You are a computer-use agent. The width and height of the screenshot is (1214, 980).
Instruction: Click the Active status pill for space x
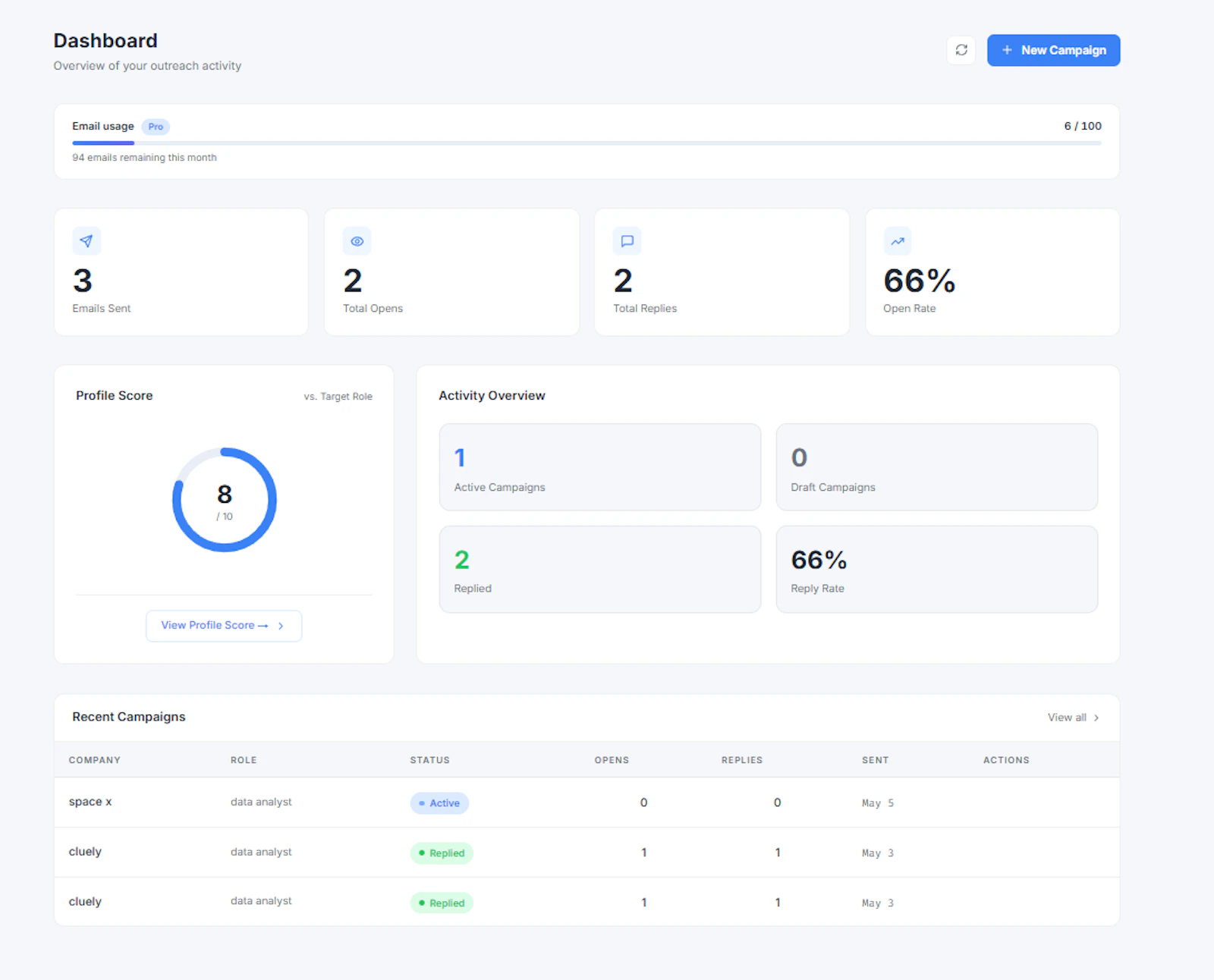tap(439, 803)
